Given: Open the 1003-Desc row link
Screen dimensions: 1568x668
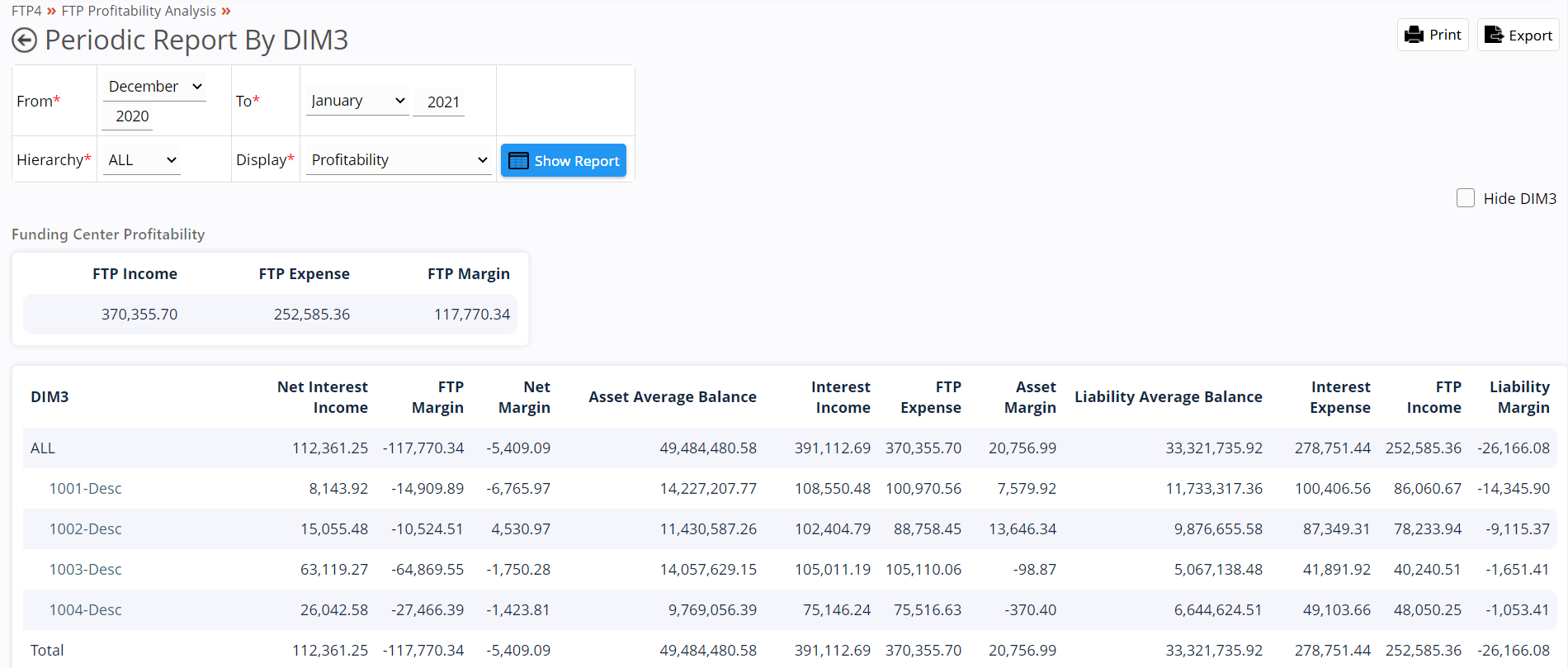Looking at the screenshot, I should point(85,570).
